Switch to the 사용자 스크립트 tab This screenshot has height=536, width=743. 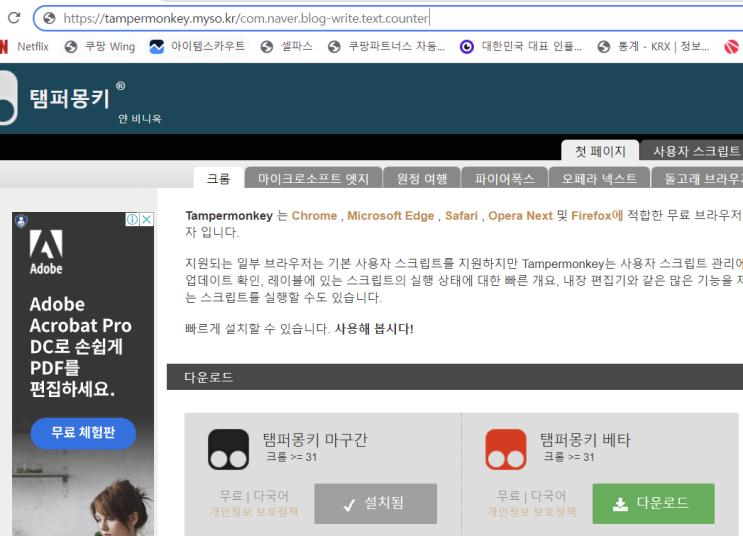click(692, 151)
